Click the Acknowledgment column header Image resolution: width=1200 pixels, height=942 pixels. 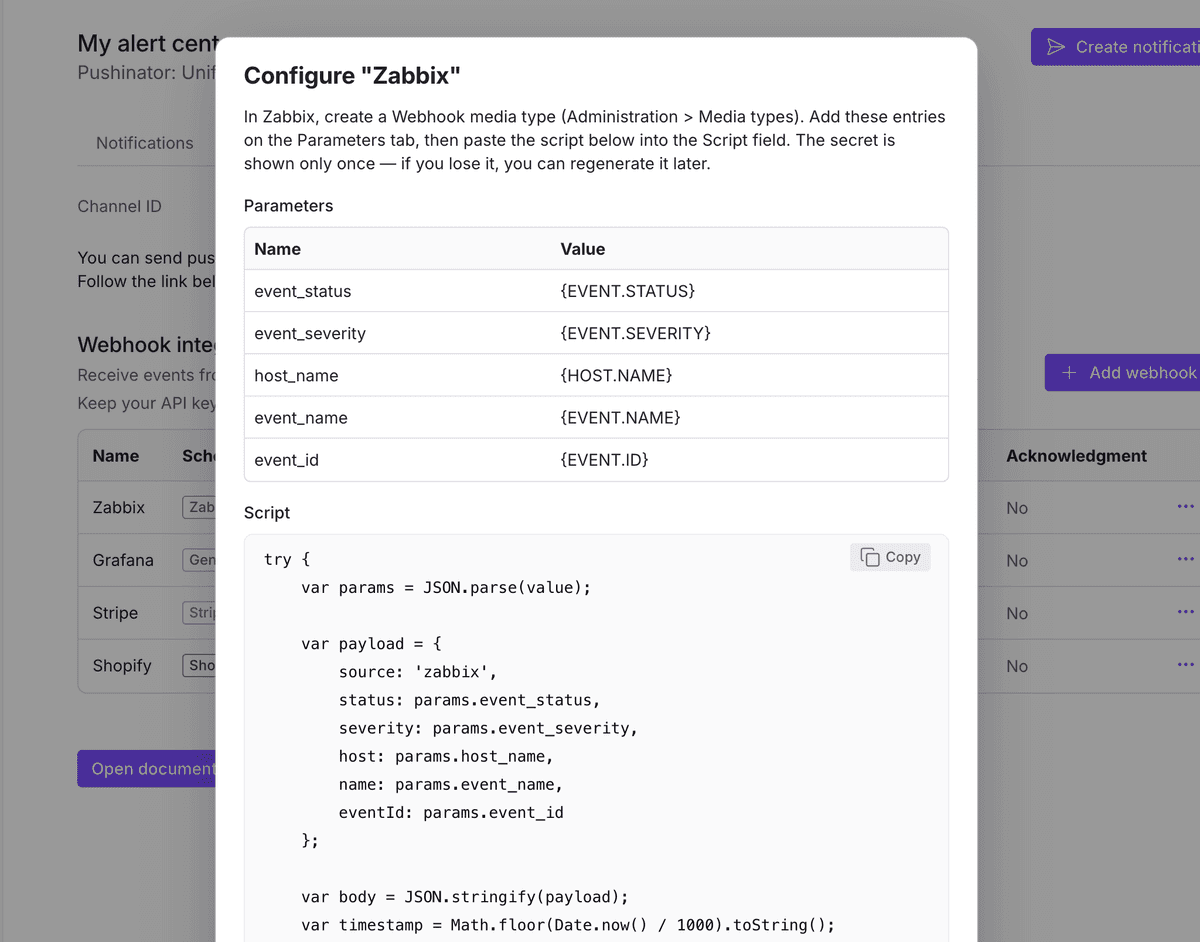1076,455
